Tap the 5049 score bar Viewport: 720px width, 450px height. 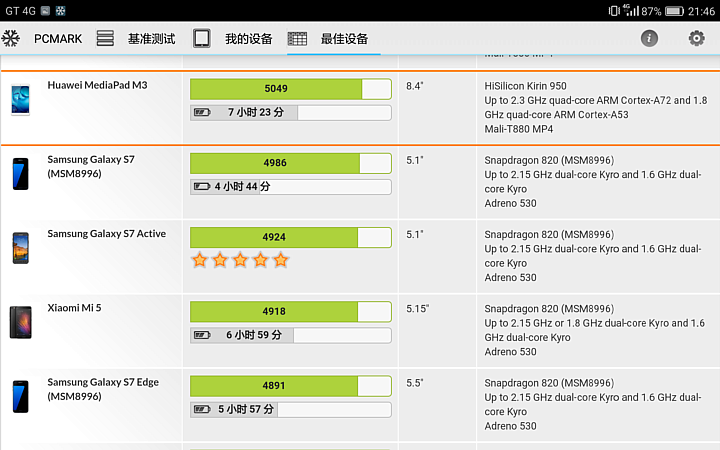coord(291,89)
